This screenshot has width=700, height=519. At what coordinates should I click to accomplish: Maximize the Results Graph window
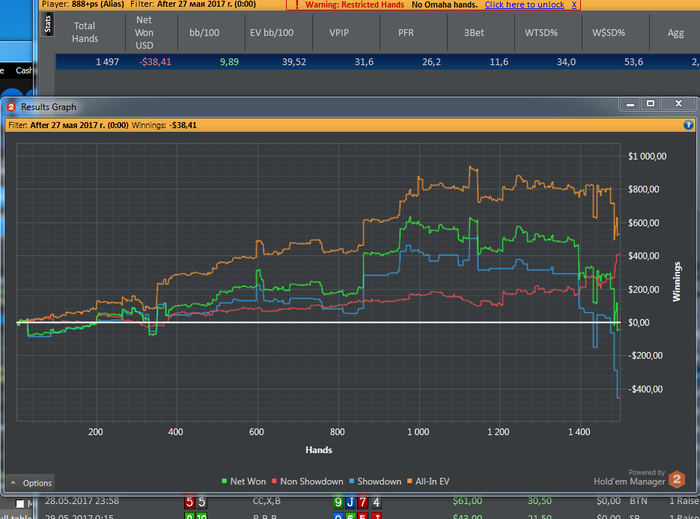[x=650, y=104]
